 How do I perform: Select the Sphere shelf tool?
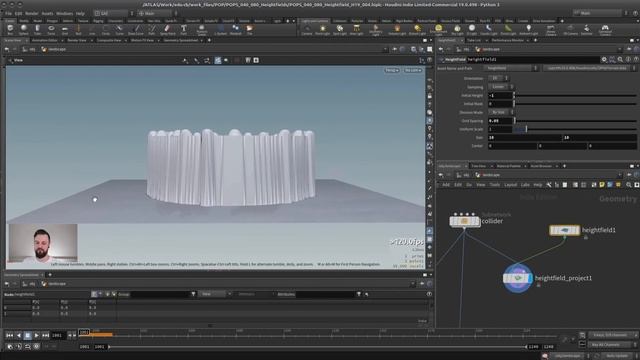tap(24, 29)
